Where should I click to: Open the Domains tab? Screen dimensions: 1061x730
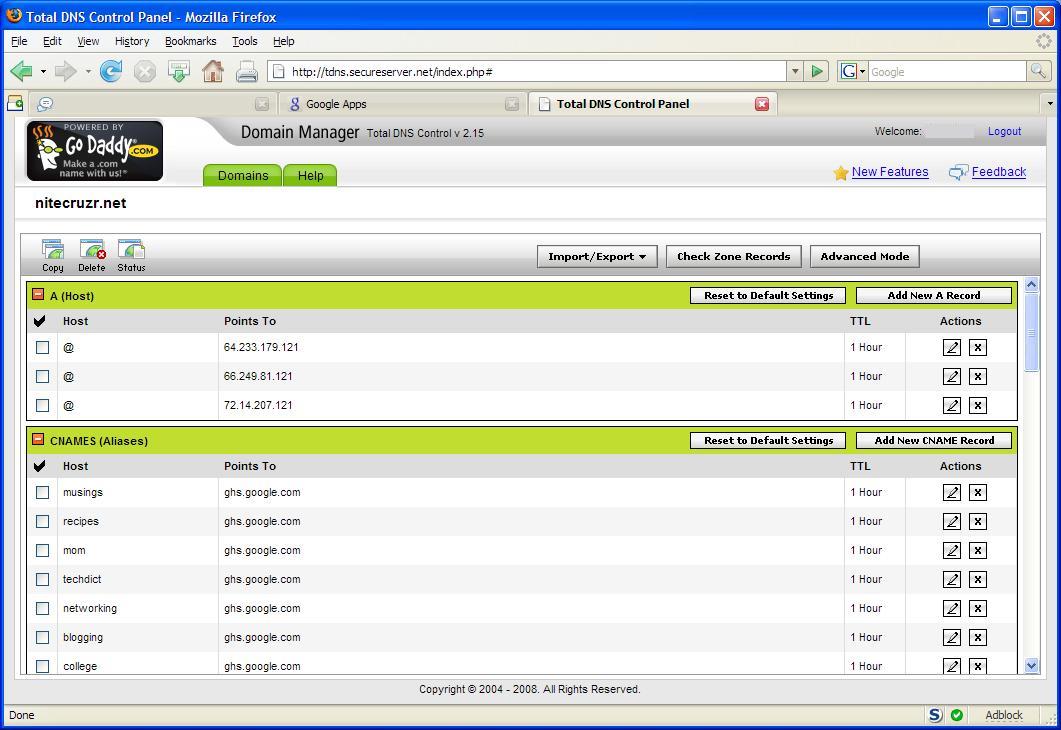pos(243,175)
